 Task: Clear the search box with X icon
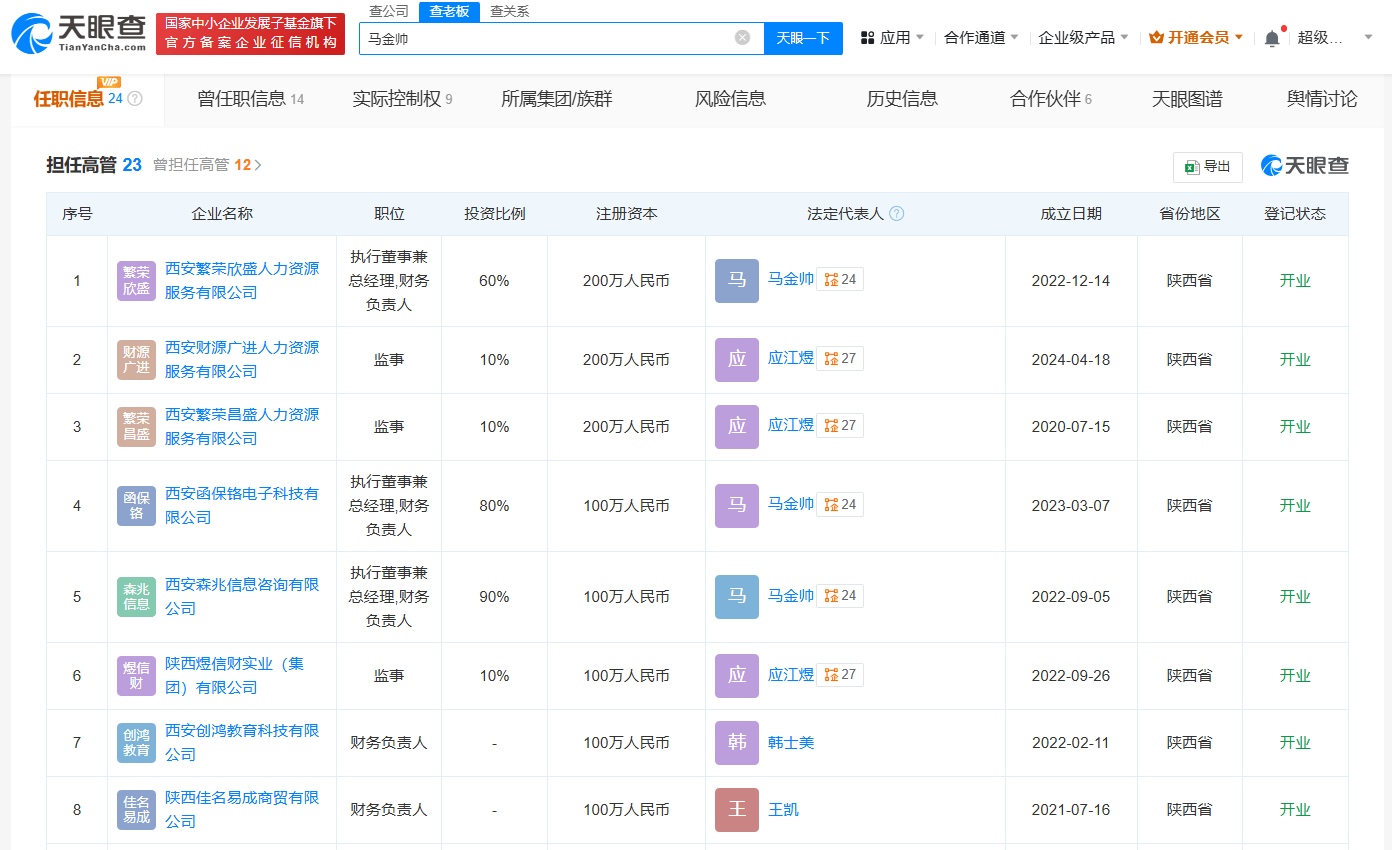pyautogui.click(x=742, y=38)
